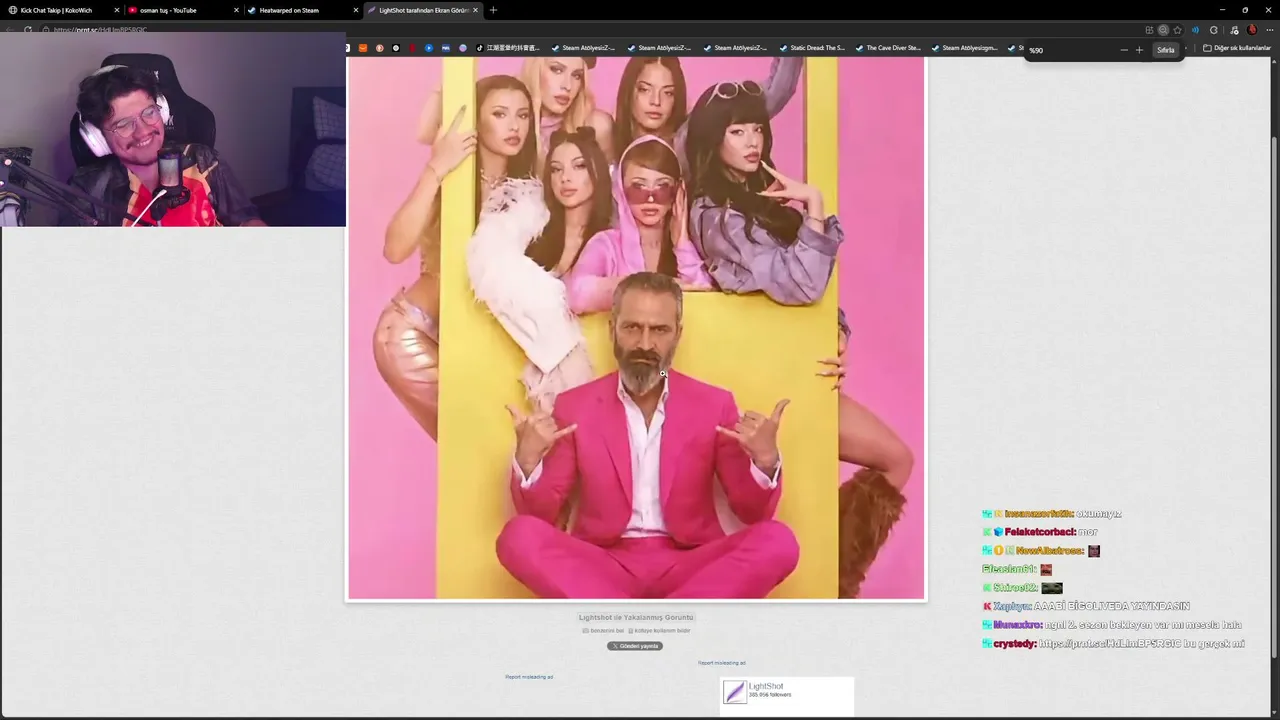The width and height of the screenshot is (1280, 720).
Task: Click the page zoom magnifier icon
Action: coord(1163,30)
